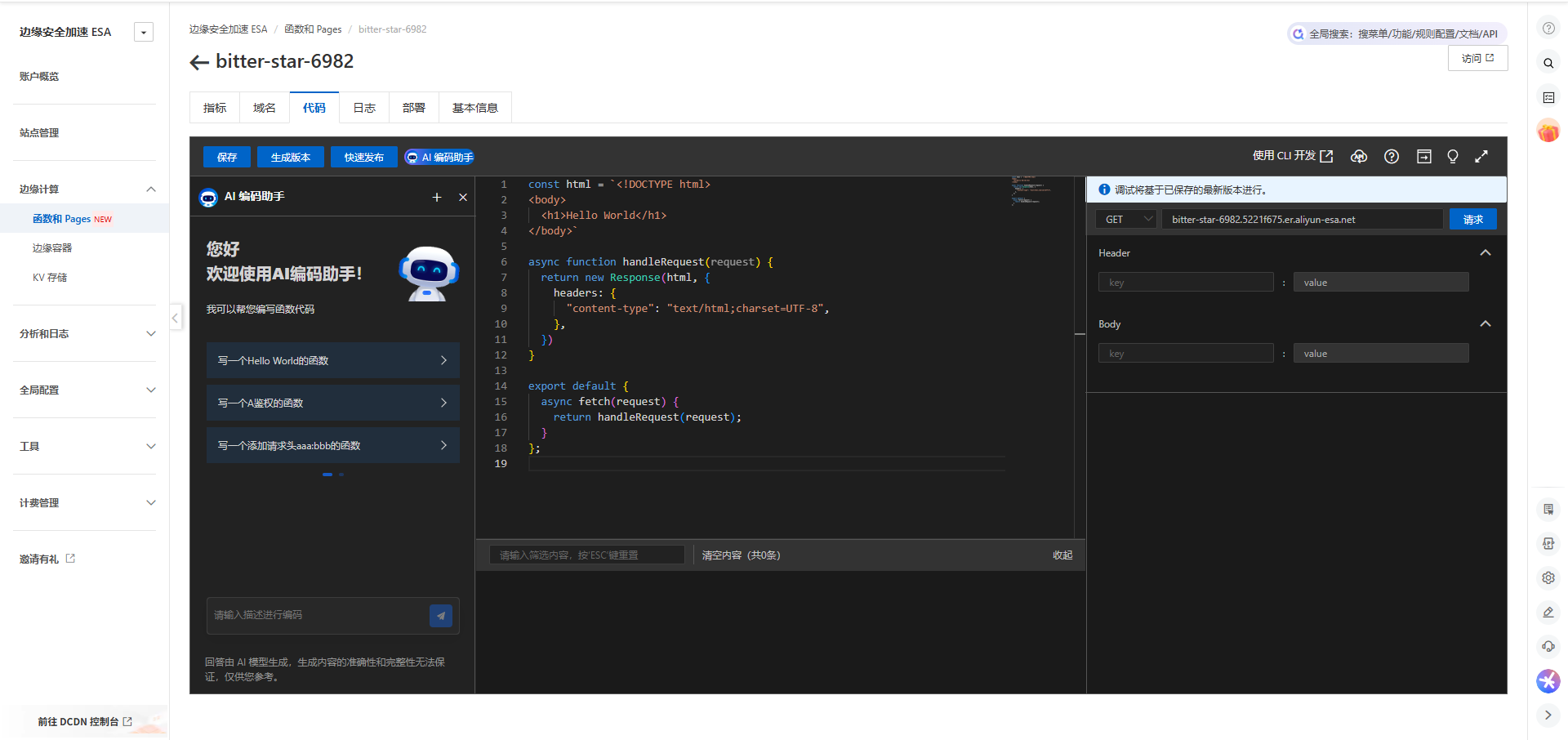Screen dimensions: 1568x740
Task: Open the settings gear in right sidebar
Action: point(1548,578)
